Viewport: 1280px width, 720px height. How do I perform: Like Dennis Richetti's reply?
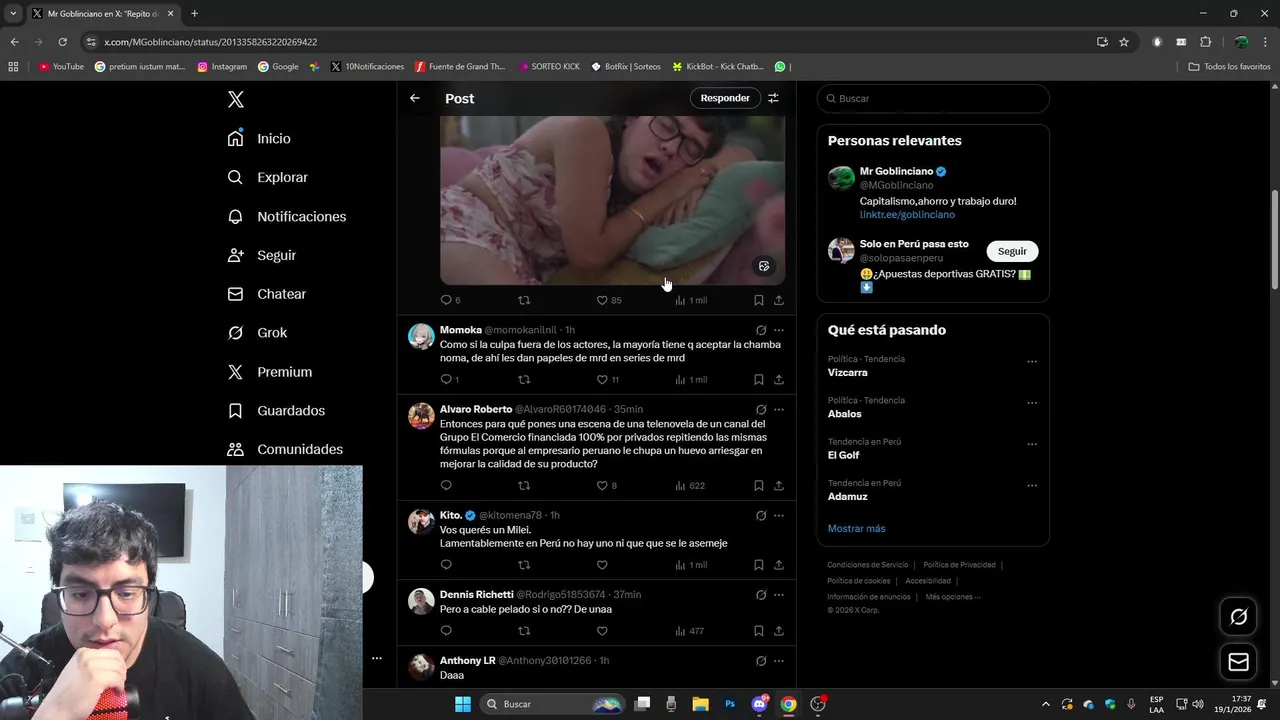point(602,631)
